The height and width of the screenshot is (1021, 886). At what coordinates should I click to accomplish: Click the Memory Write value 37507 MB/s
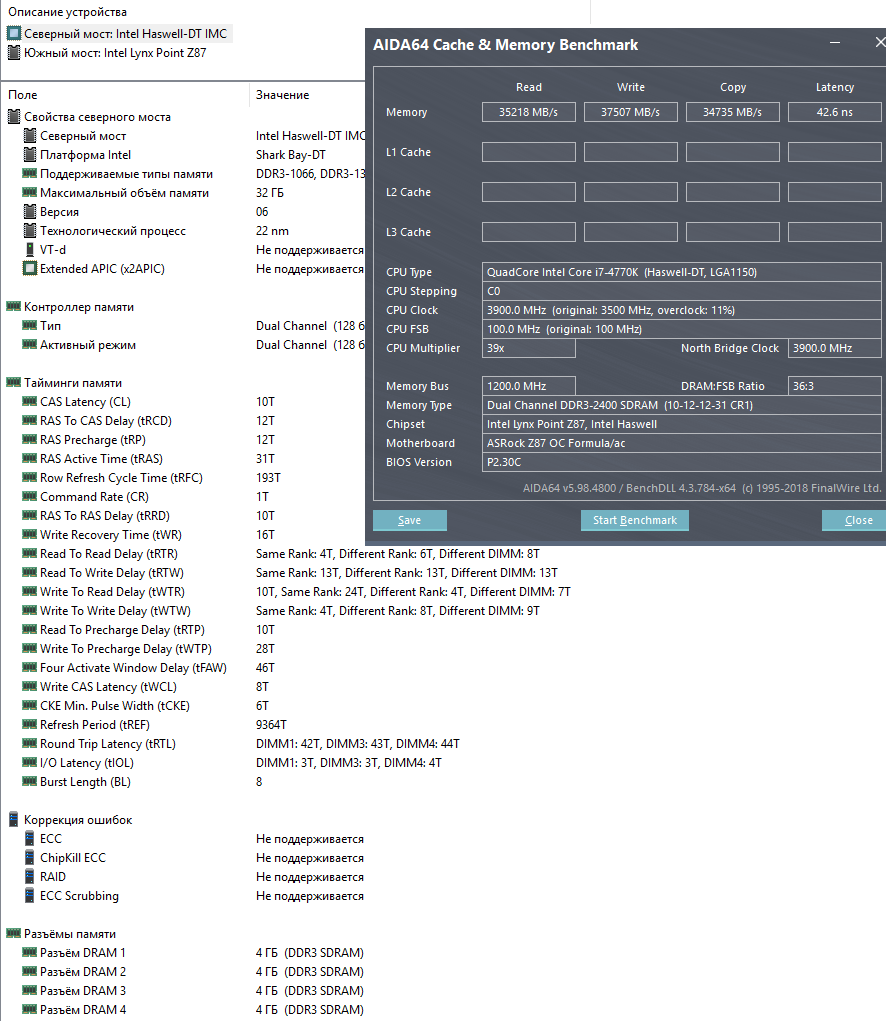[630, 112]
